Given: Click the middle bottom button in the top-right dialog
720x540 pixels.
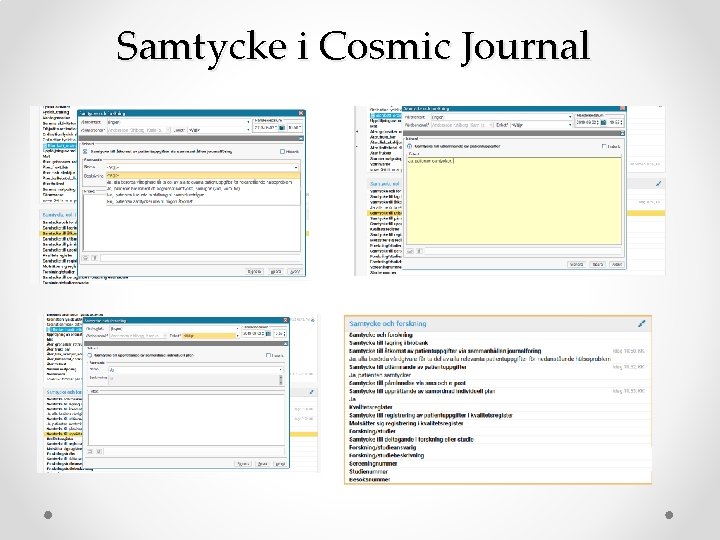Looking at the screenshot, I should click(x=597, y=264).
